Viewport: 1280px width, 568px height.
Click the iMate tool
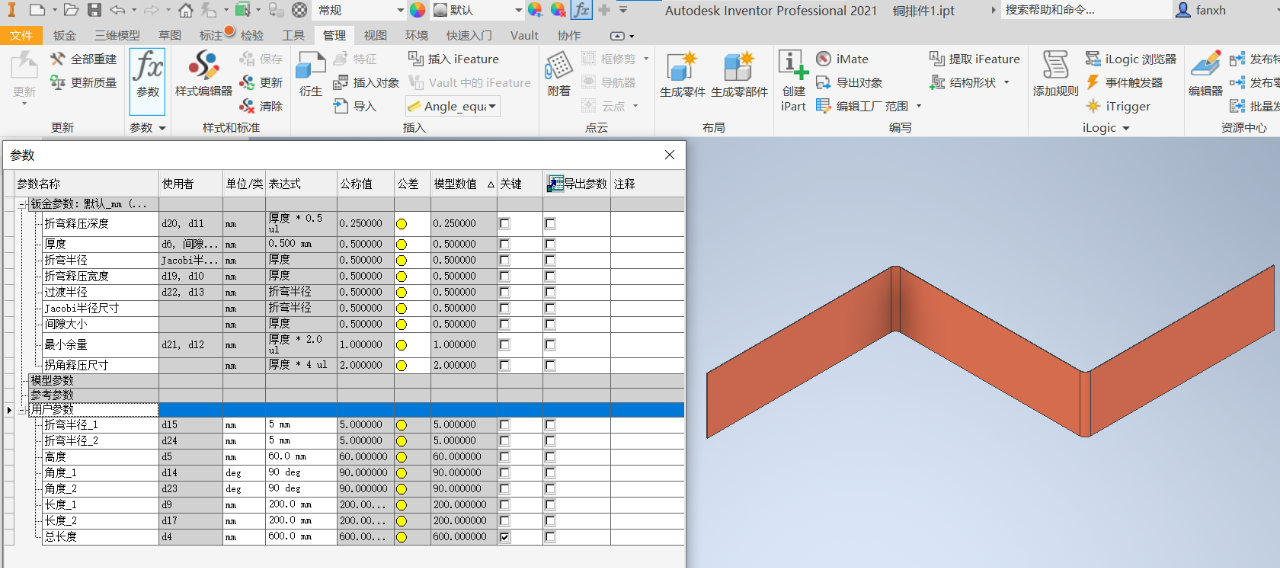pyautogui.click(x=842, y=59)
